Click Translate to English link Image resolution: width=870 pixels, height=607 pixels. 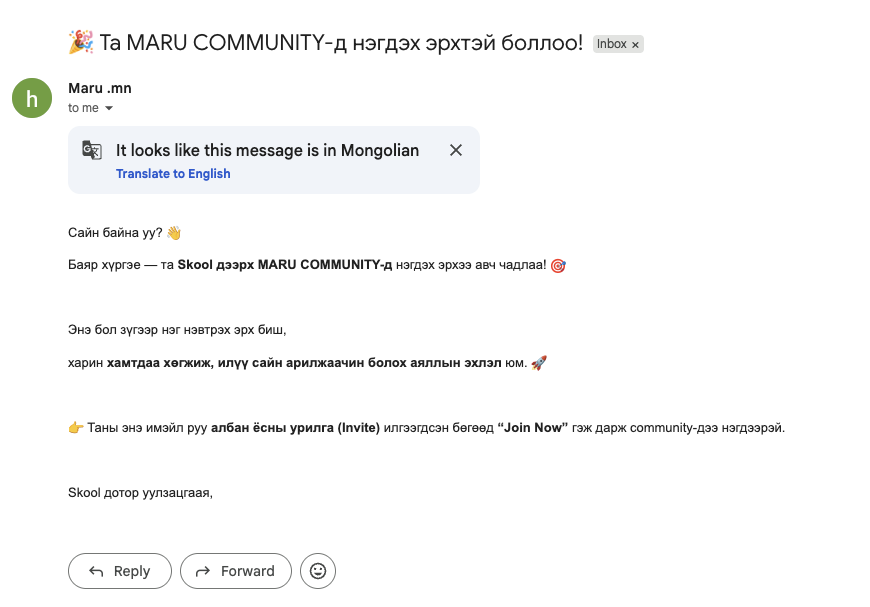tap(173, 174)
